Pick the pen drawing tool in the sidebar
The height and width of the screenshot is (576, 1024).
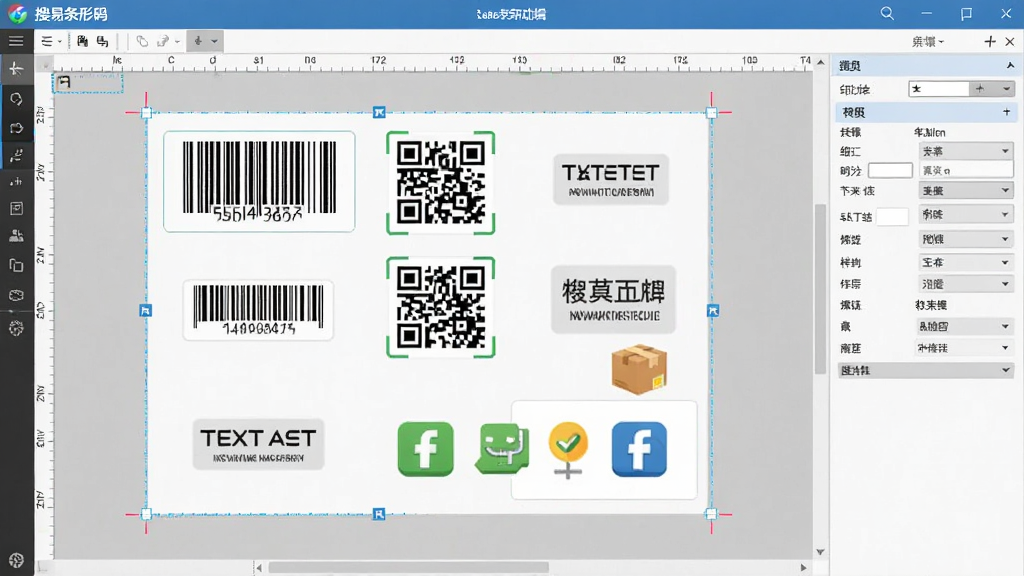tap(16, 155)
